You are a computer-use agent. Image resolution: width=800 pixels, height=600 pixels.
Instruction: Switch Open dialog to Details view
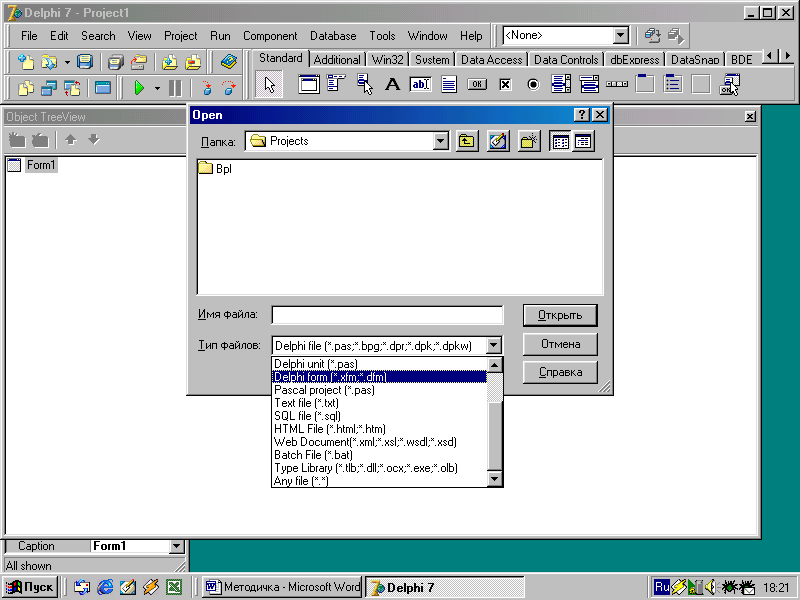tap(583, 141)
